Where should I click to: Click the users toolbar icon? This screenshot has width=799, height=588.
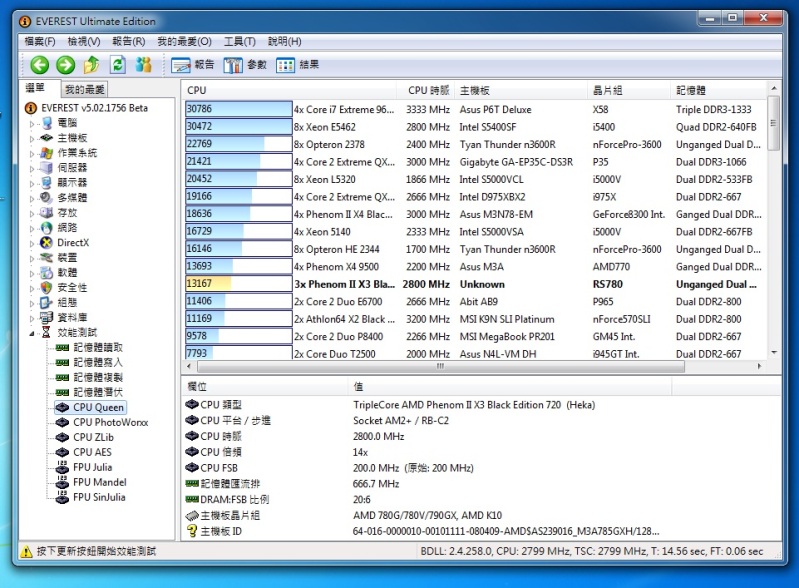tap(144, 64)
